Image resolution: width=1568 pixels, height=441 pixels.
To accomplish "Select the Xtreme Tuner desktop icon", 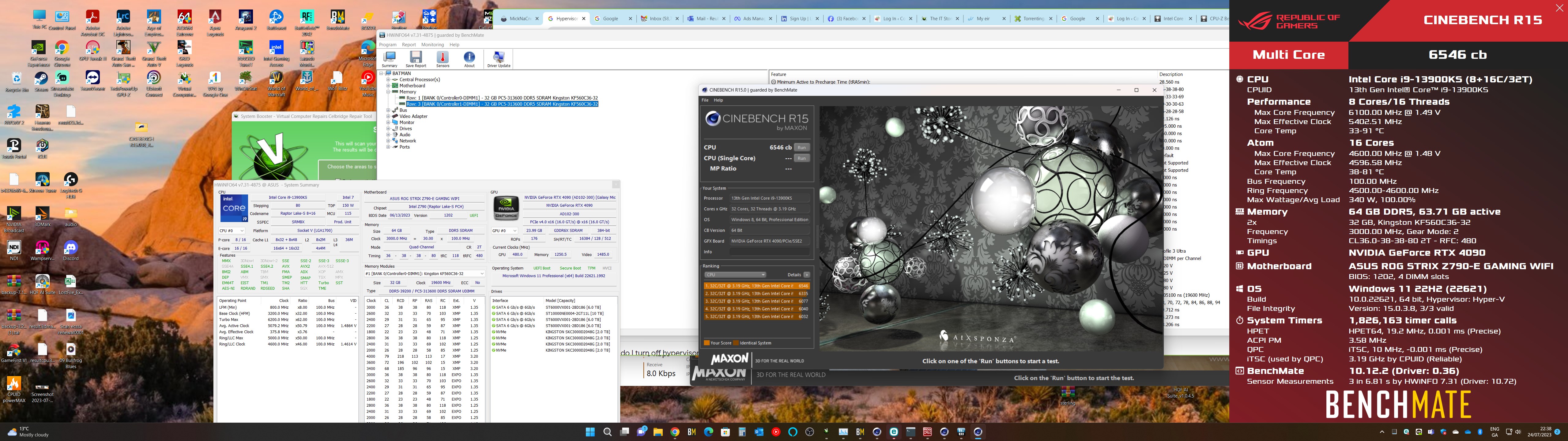I will tap(42, 182).
